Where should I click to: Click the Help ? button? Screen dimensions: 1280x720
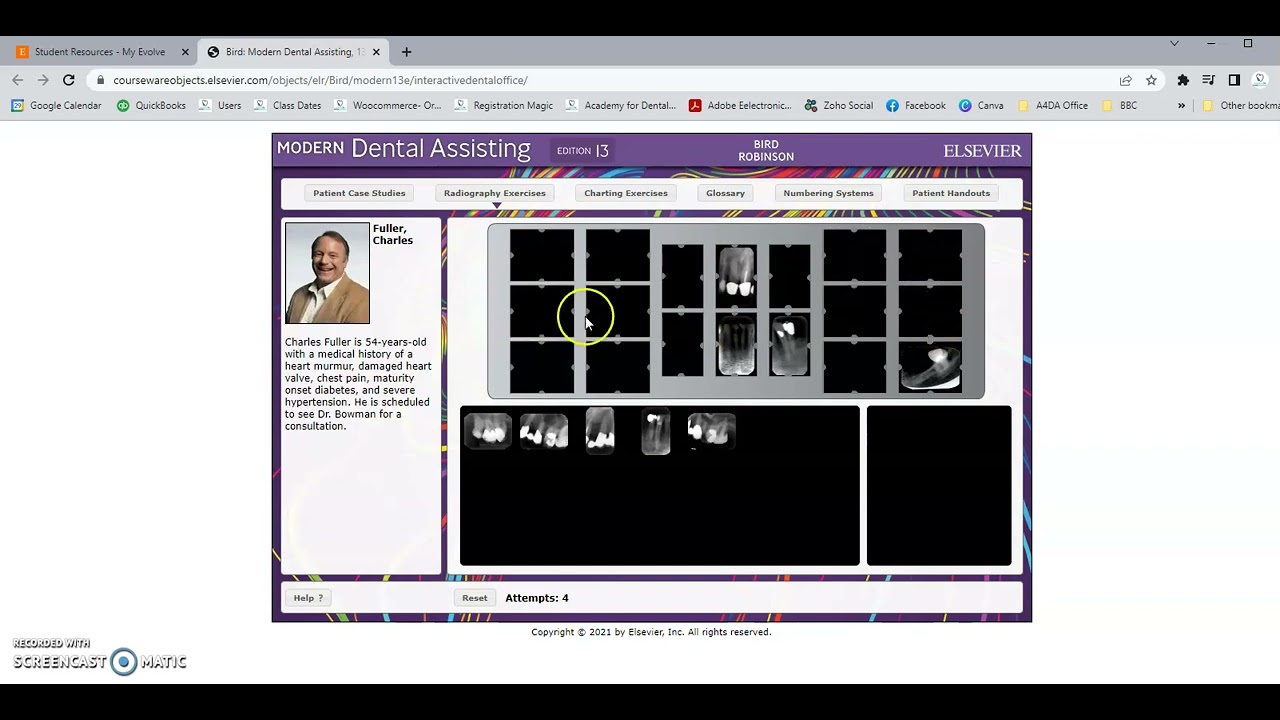[308, 598]
